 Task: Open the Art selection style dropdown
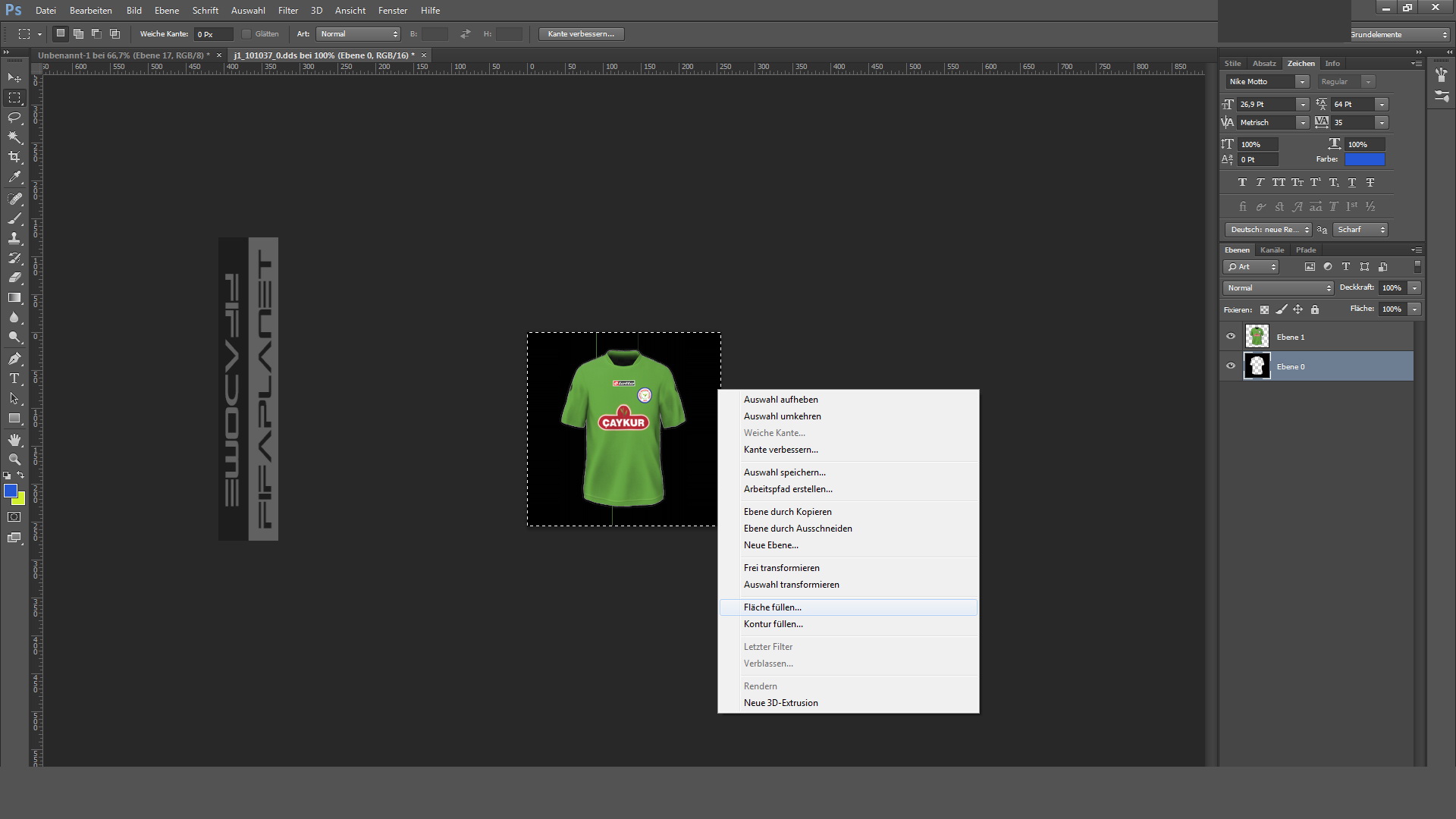click(358, 34)
